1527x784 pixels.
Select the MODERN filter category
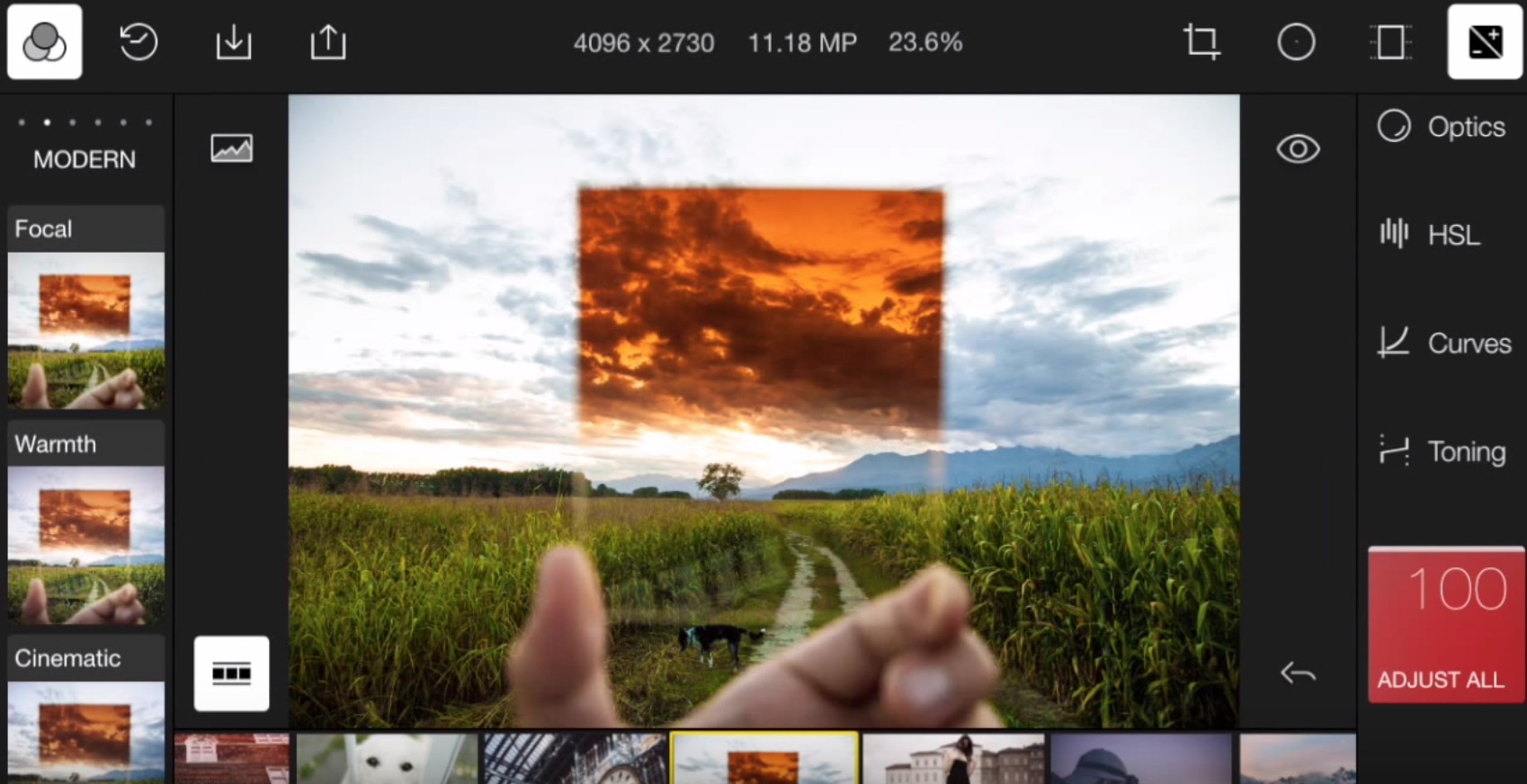point(85,160)
